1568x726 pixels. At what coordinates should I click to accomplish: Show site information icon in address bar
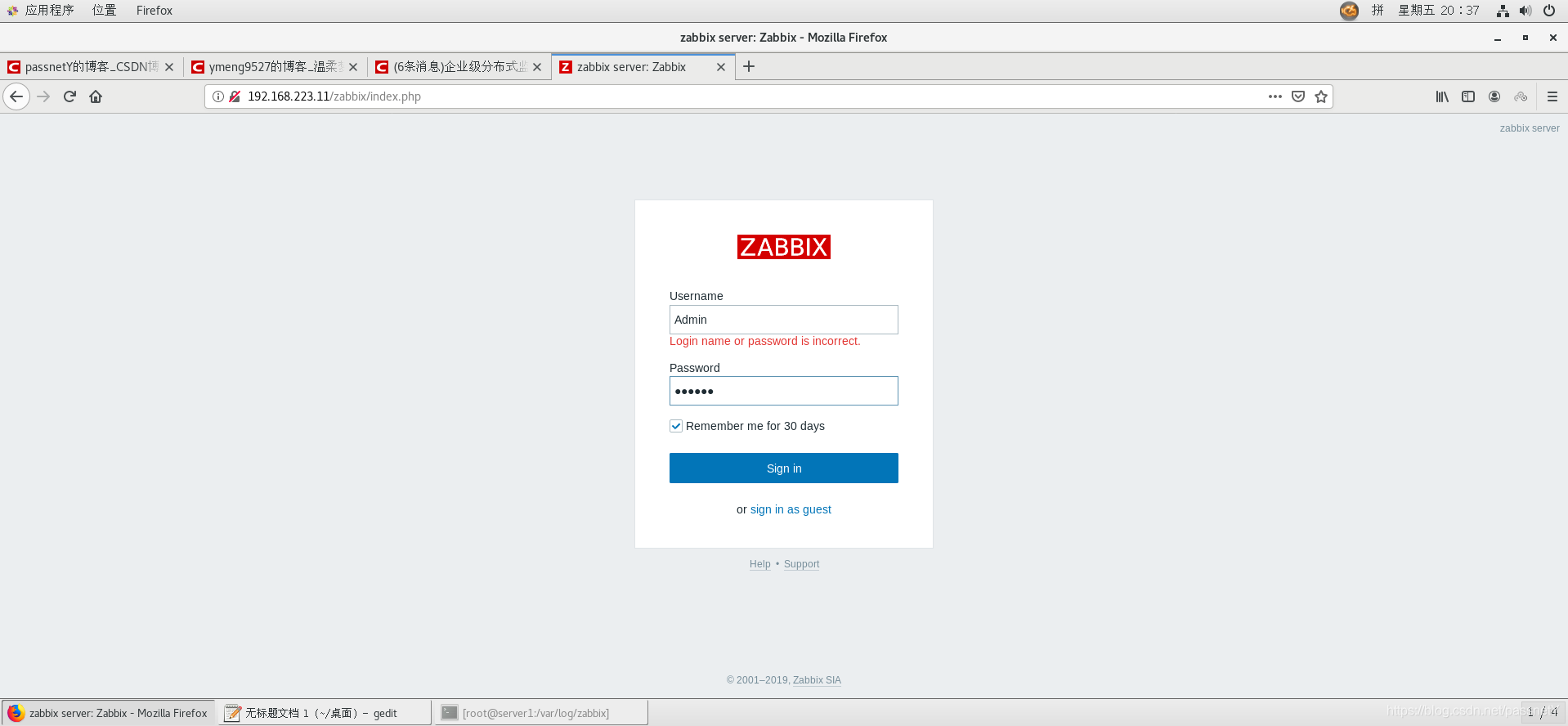click(x=218, y=96)
